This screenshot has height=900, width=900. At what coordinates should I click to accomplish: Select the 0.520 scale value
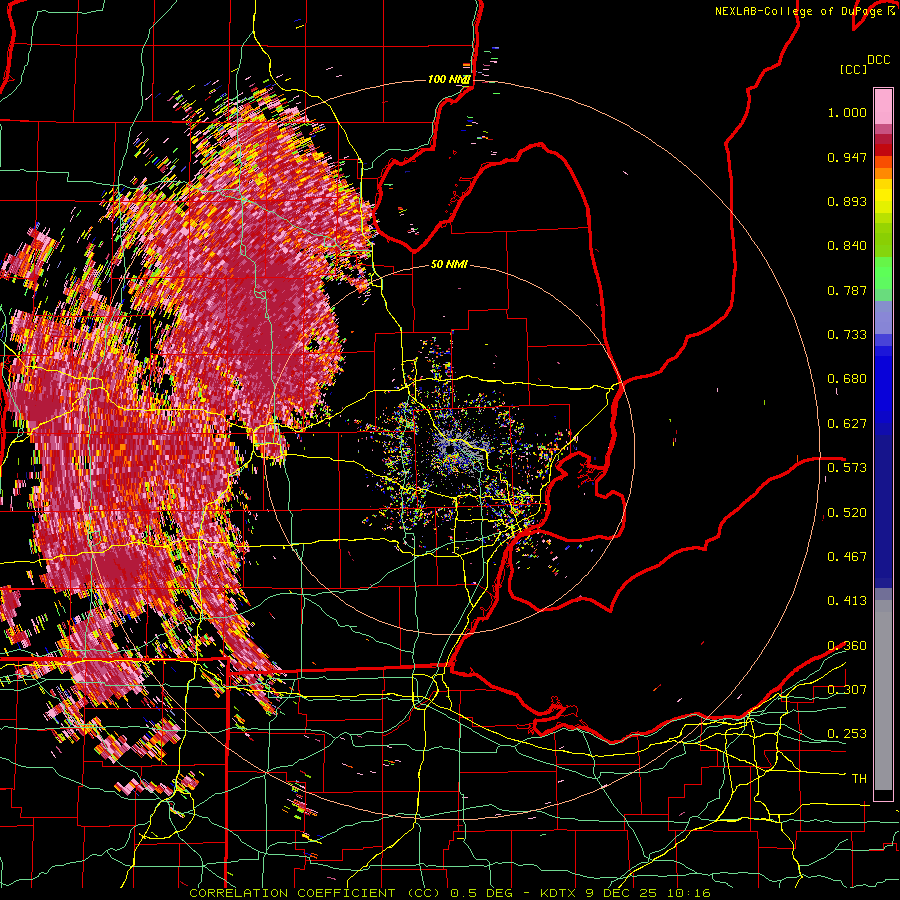(x=847, y=513)
